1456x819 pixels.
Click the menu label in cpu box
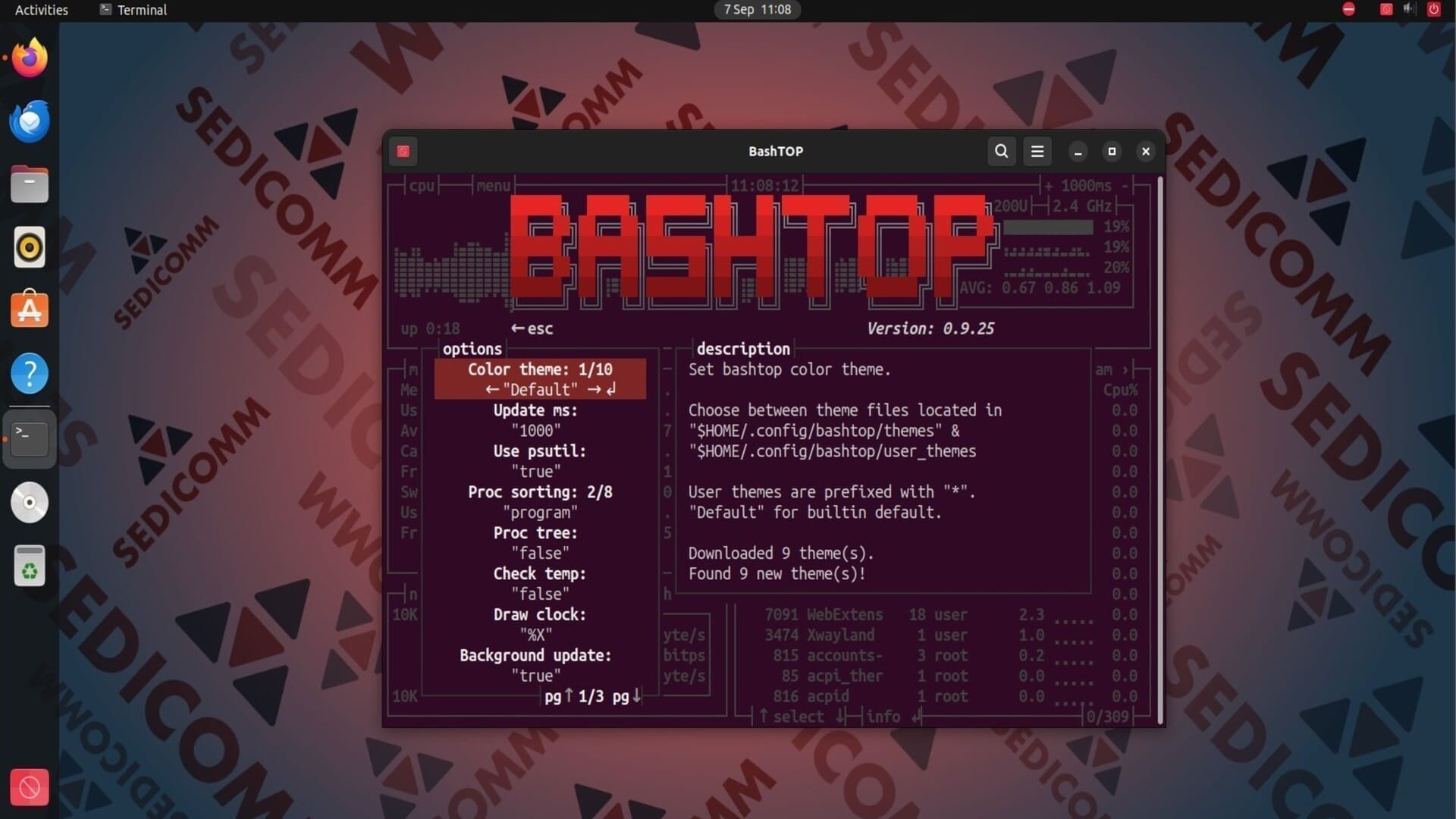(x=493, y=186)
